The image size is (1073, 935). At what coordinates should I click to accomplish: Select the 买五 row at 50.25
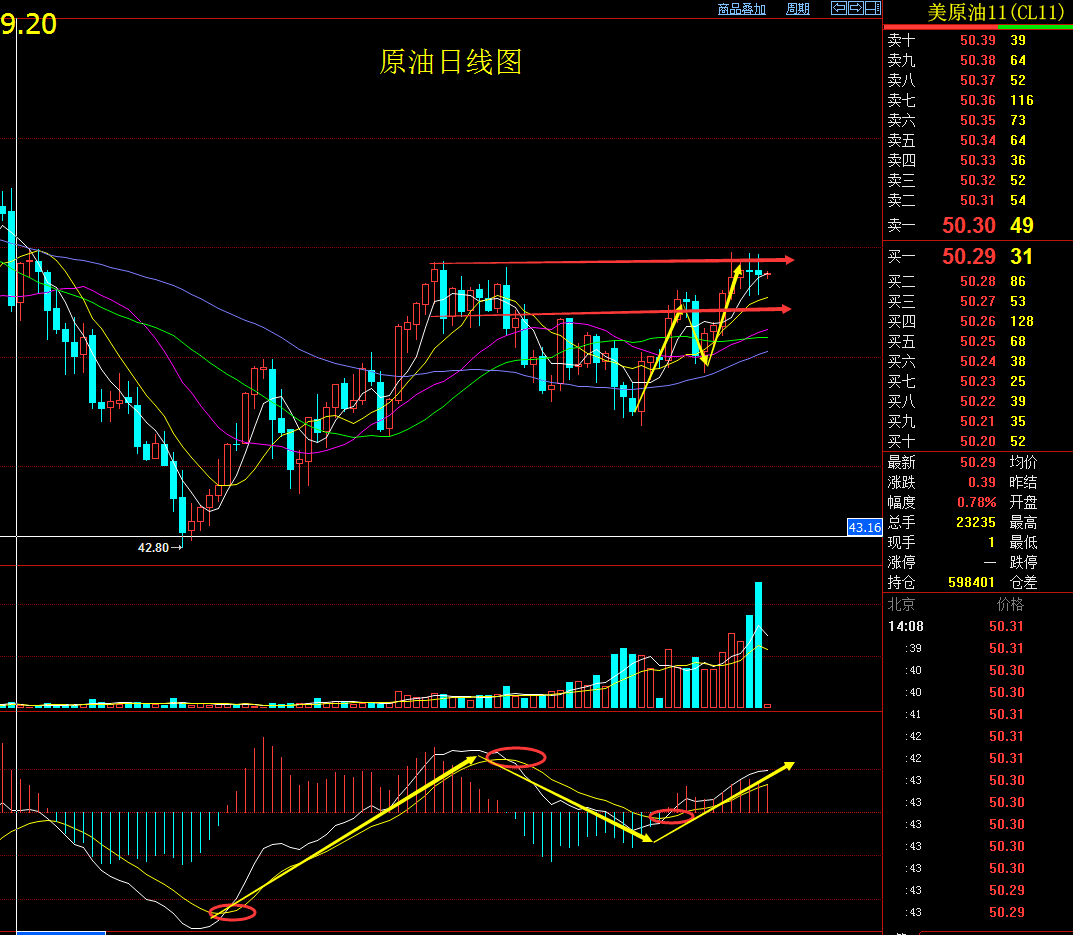coord(978,342)
